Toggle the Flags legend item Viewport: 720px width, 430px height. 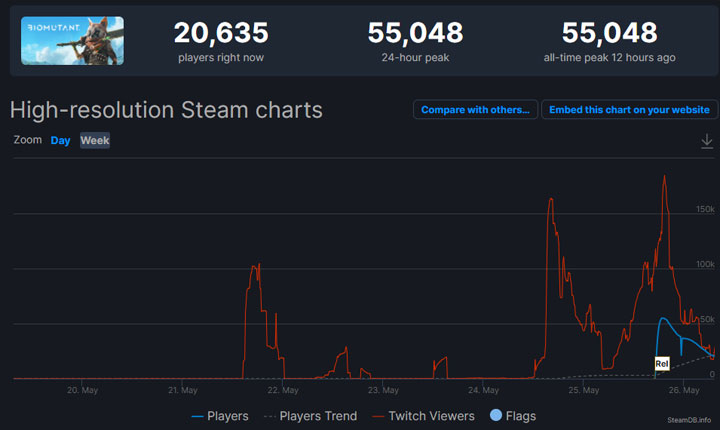coord(513,416)
